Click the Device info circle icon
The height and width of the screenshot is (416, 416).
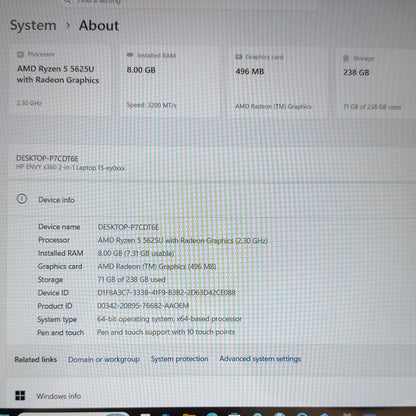[x=22, y=199]
